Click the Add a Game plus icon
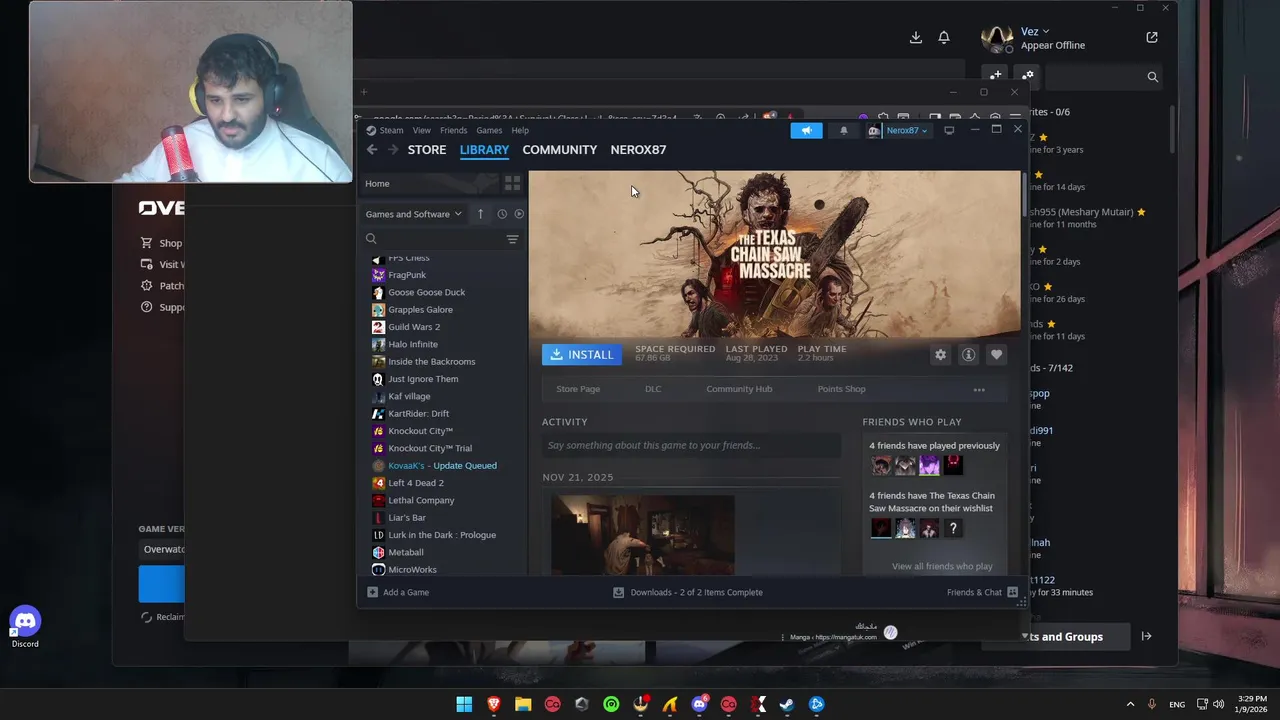 (372, 592)
